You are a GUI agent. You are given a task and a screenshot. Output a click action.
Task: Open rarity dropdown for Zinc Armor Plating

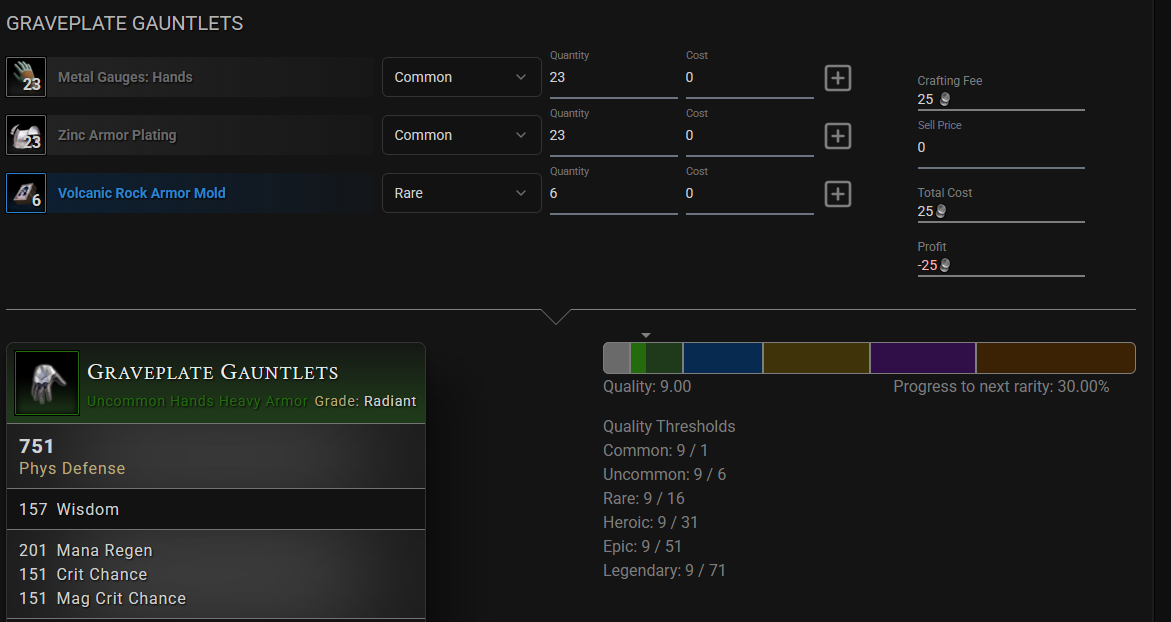pyautogui.click(x=461, y=135)
